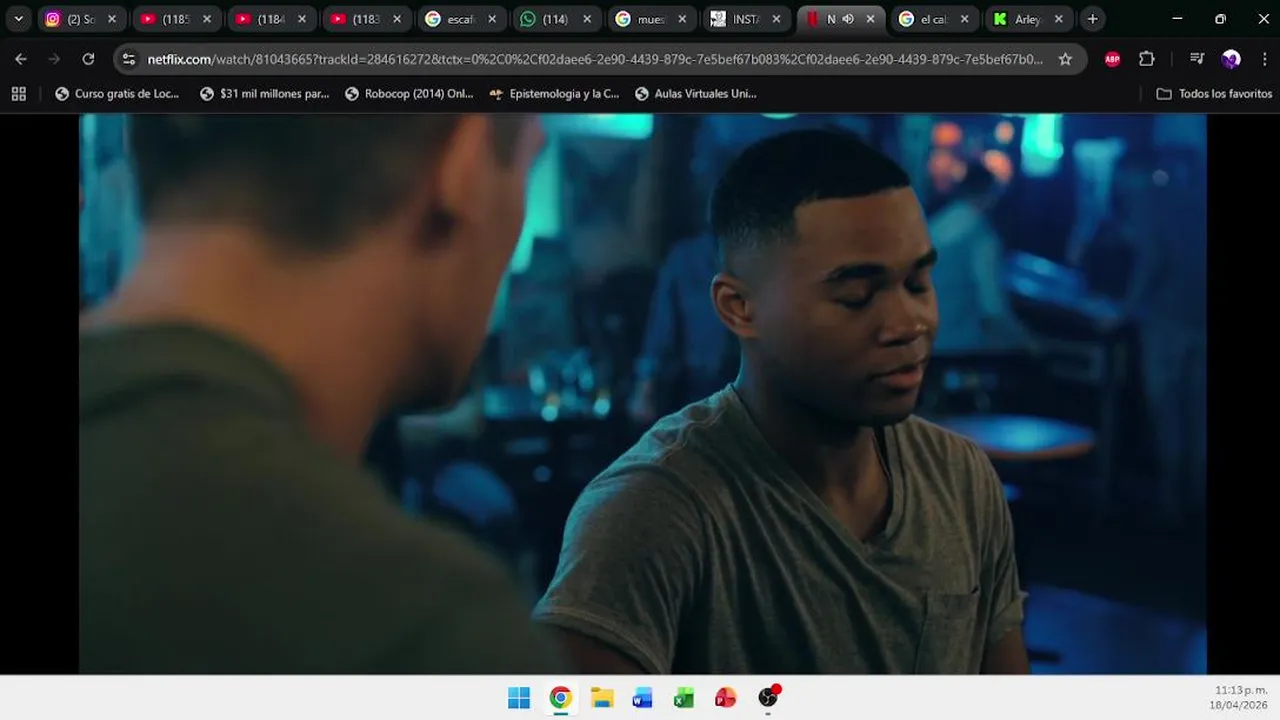Switch to the YouTube (1183) tab

[x=366, y=19]
